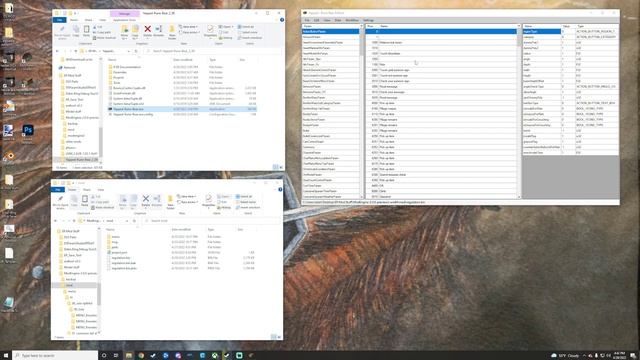The image size is (640, 360).
Task: Click Properties icon in Yapped Rune Bear folder ribbon
Action: 210,31
